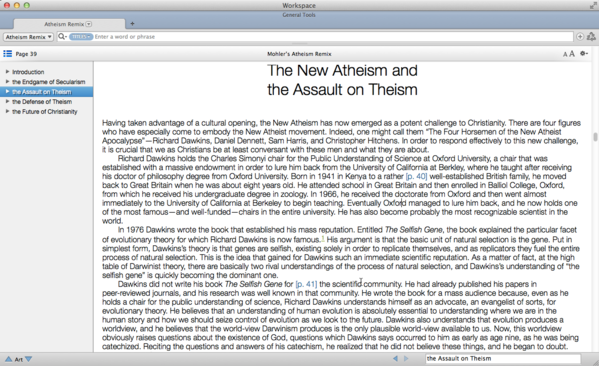The height and width of the screenshot is (366, 599).
Task: Click the Art label in bottom bar
Action: tap(19, 359)
